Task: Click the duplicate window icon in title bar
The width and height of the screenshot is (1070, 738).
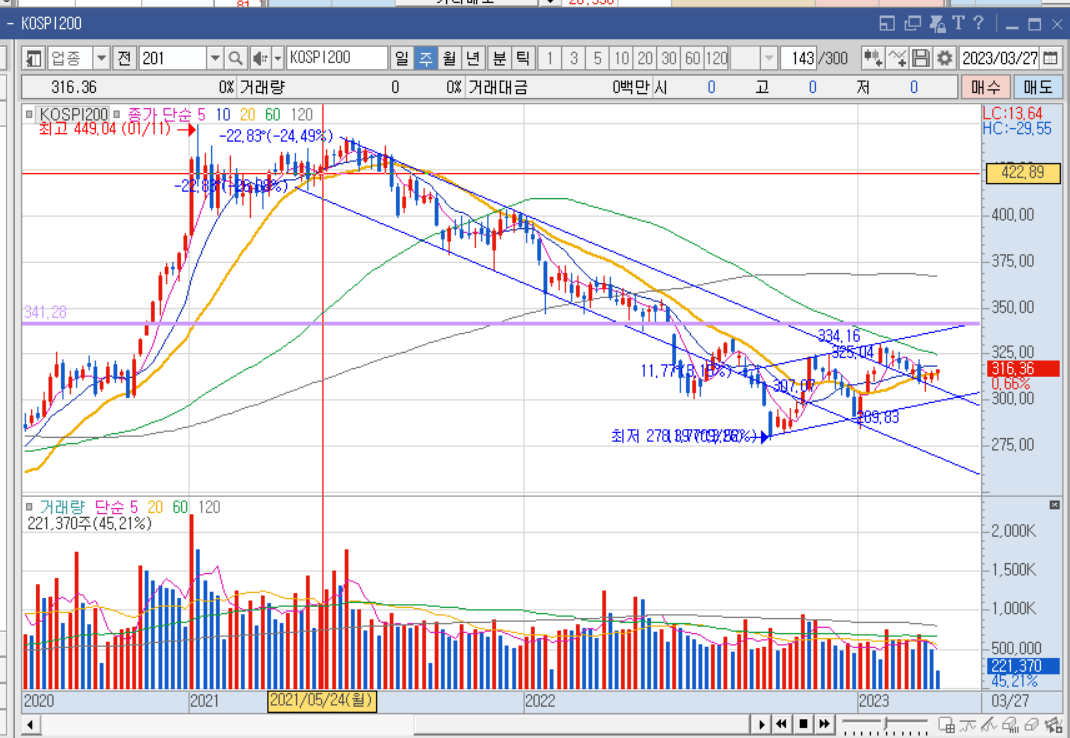Action: pos(912,24)
